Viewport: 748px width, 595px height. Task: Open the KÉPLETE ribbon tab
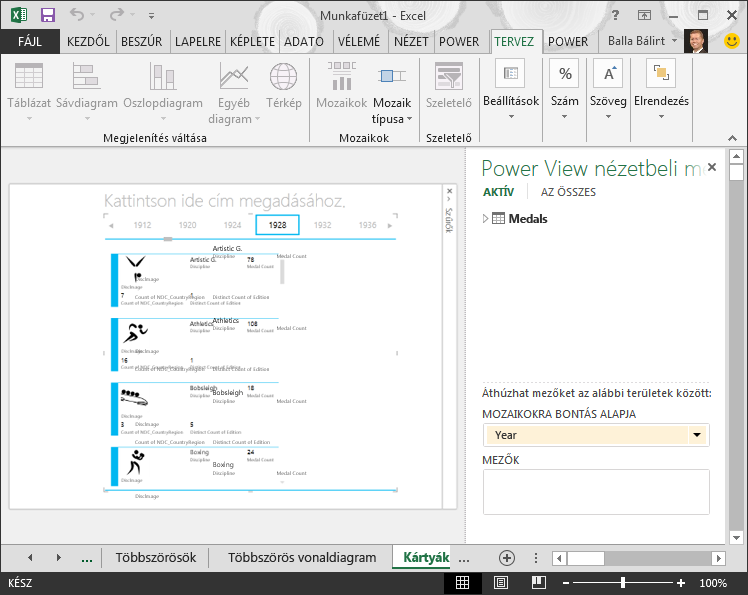coord(252,42)
